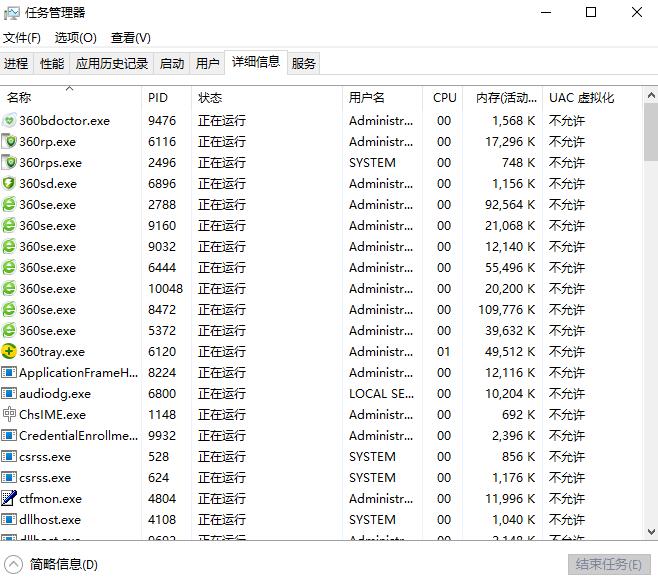Sort by the 状态 column header
The height and width of the screenshot is (588, 658).
(x=267, y=98)
